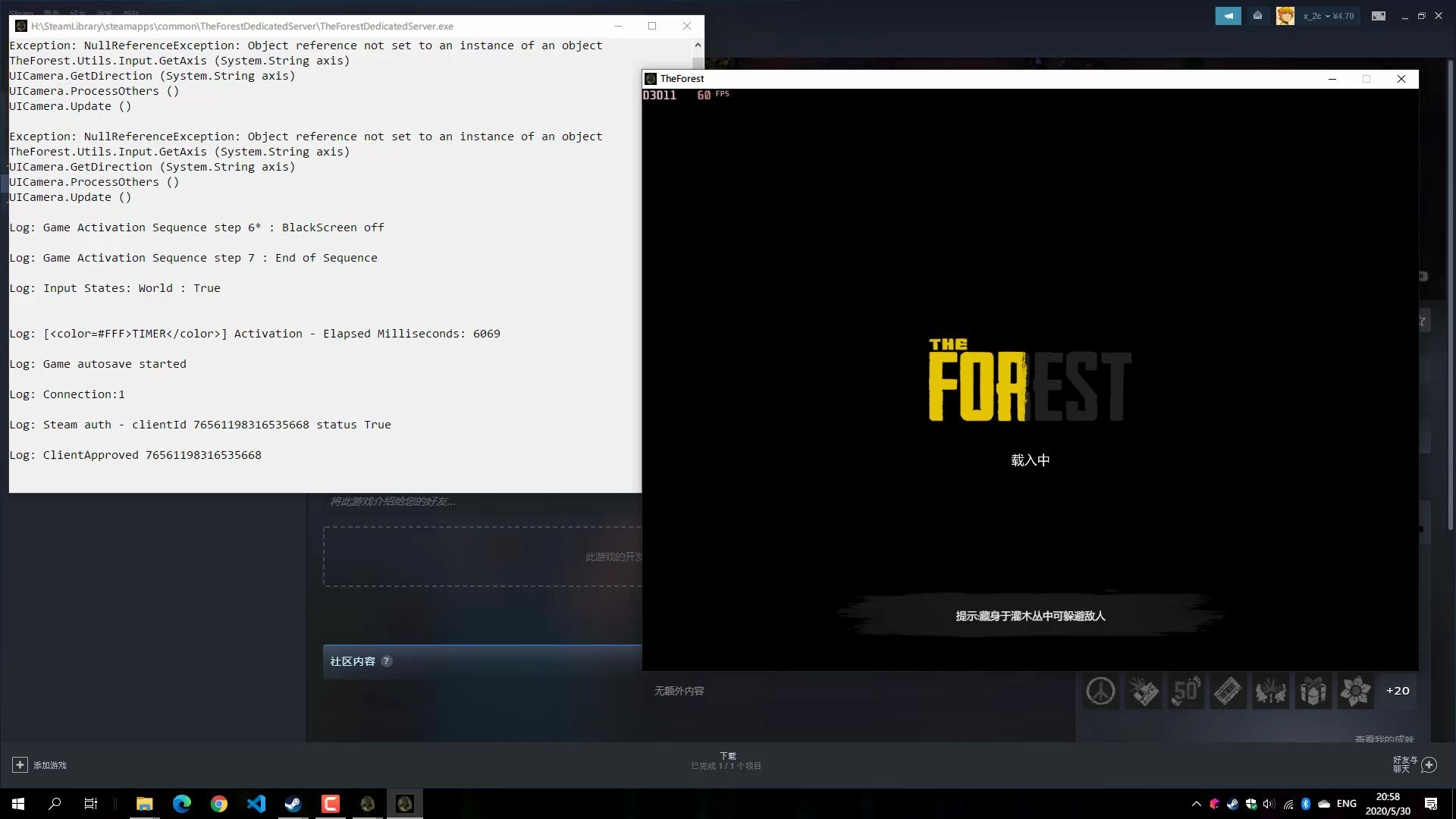Screen dimensions: 1456x819
Task: Show the +20 more achievements
Action: (1398, 691)
